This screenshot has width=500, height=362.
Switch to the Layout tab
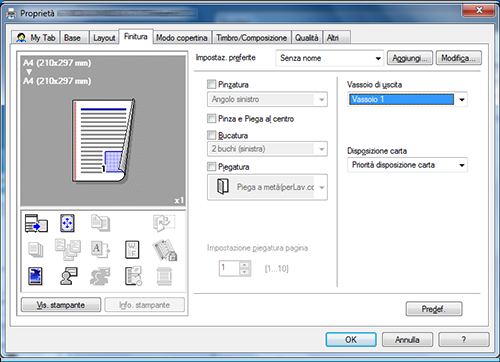pyautogui.click(x=104, y=37)
